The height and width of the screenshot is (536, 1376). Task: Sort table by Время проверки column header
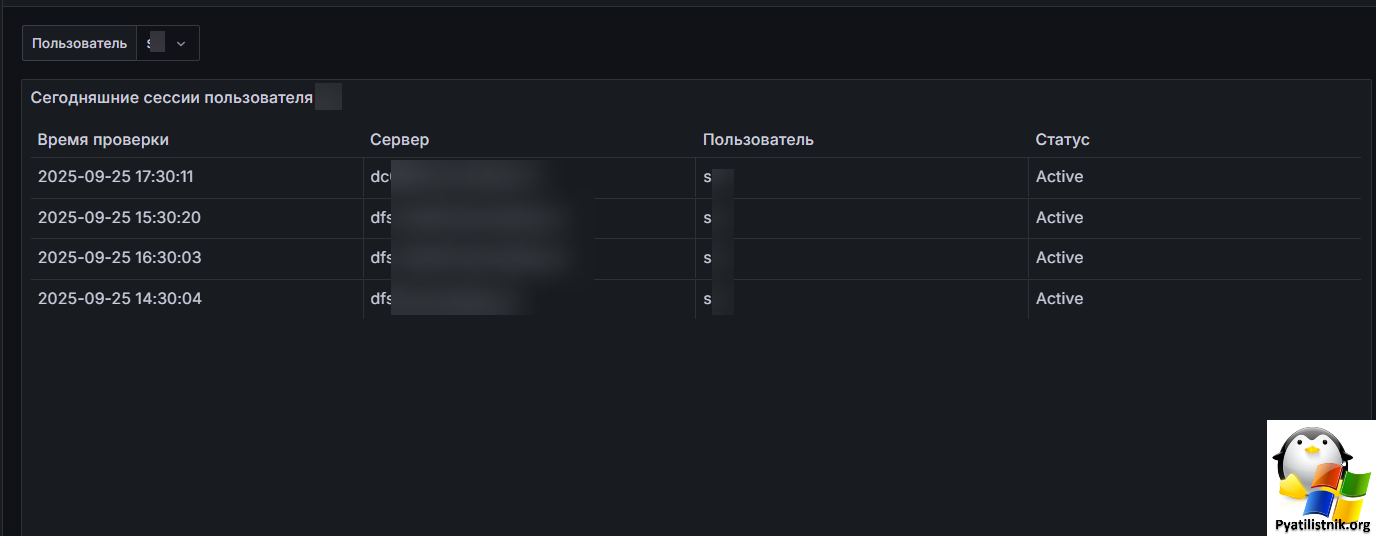point(103,139)
